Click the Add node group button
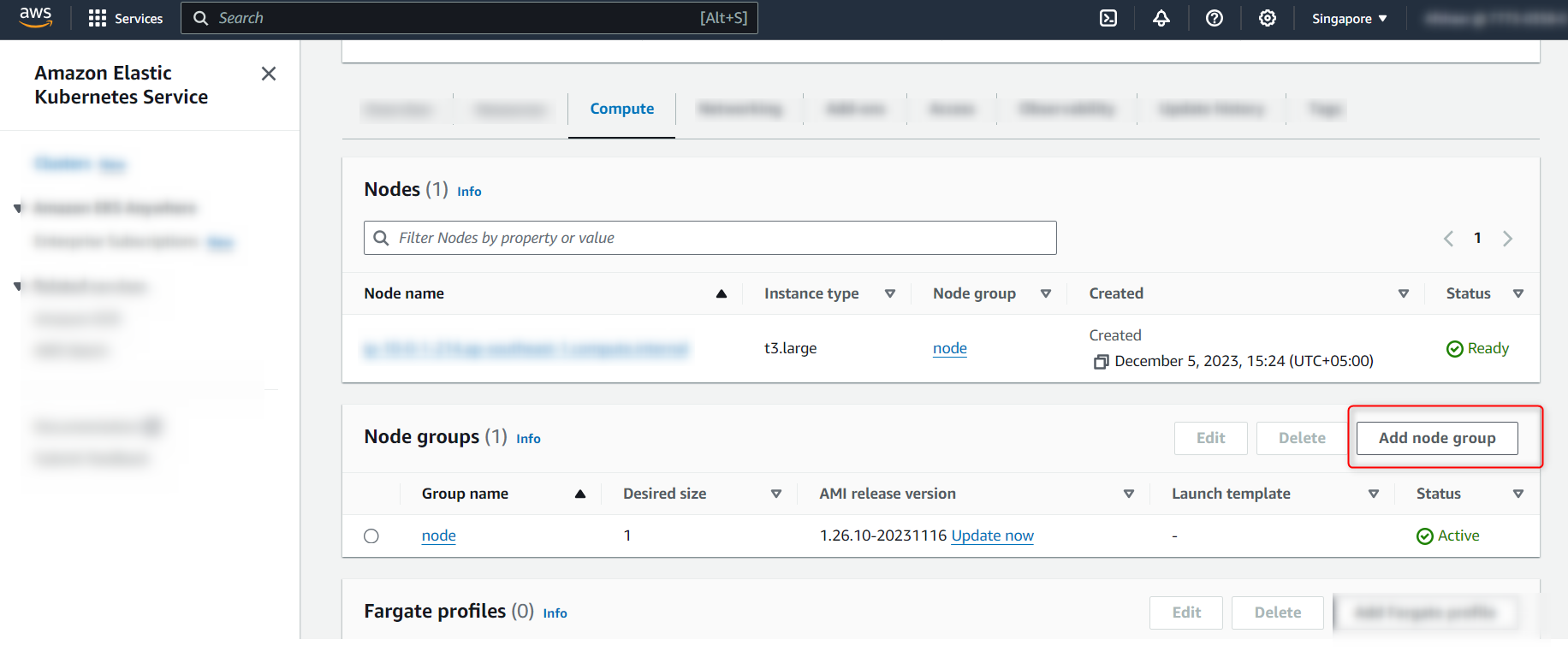1568x651 pixels. coord(1437,438)
